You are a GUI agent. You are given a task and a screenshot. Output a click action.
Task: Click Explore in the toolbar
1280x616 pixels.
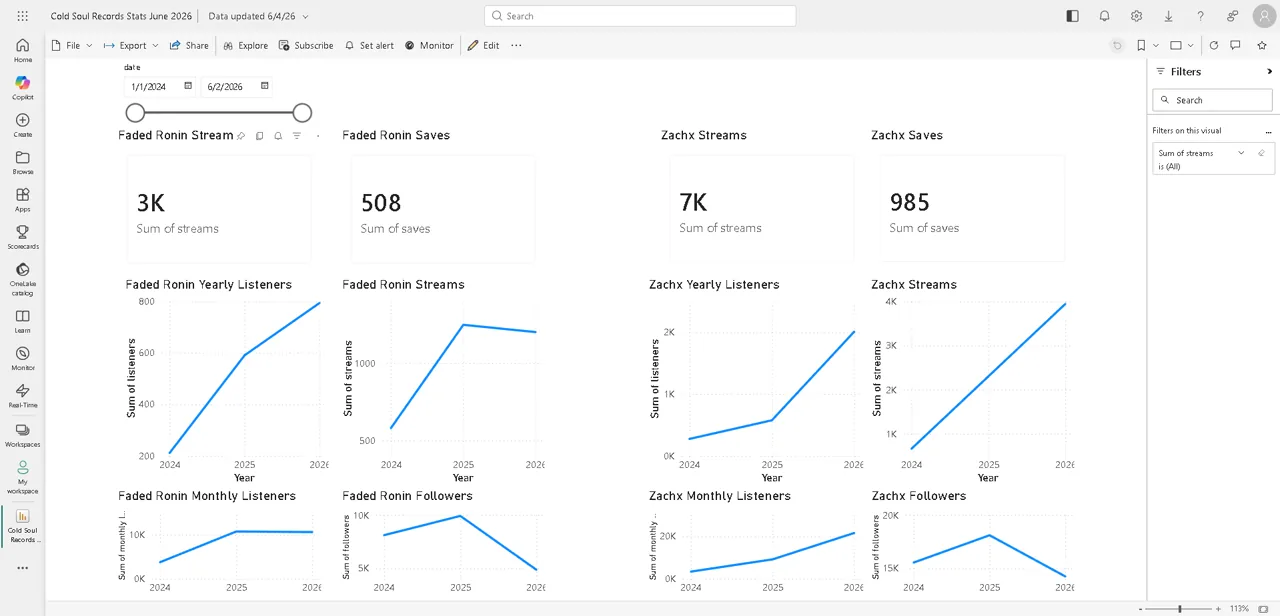(x=245, y=45)
